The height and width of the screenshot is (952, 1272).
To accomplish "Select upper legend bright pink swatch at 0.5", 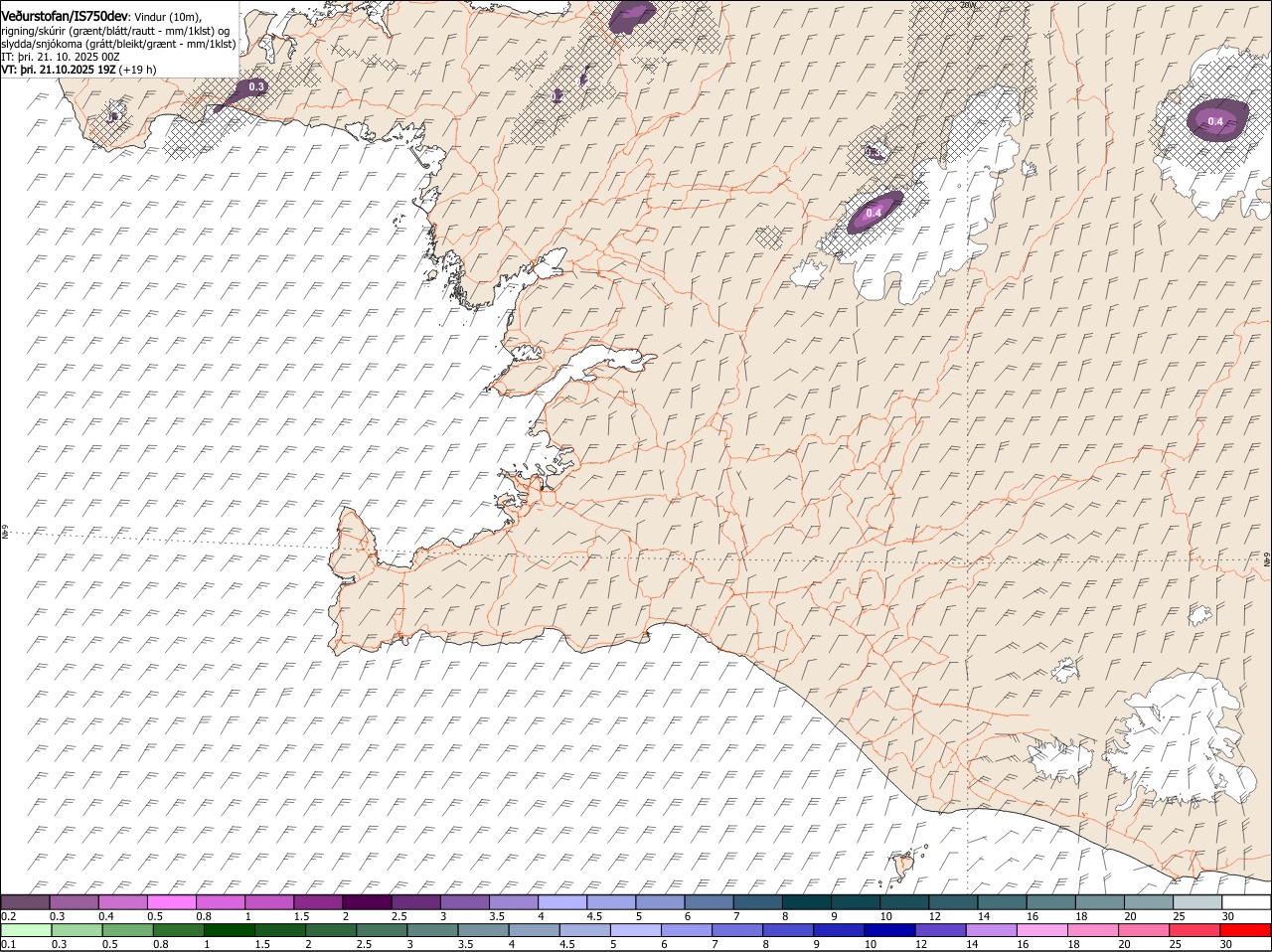I will 171,902.
